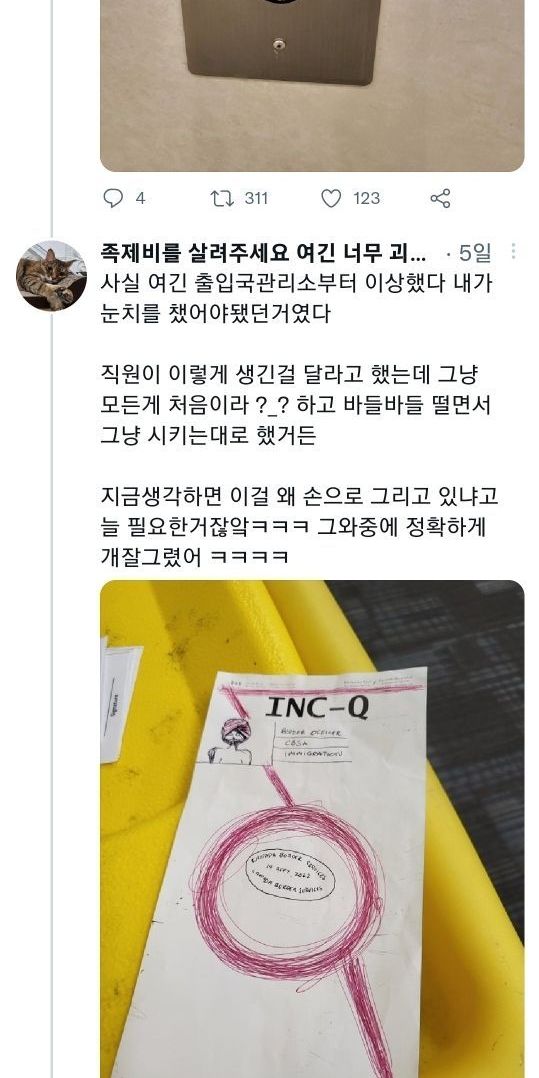539x1078 pixels.
Task: Like the tweet with the heart icon
Action: click(331, 199)
